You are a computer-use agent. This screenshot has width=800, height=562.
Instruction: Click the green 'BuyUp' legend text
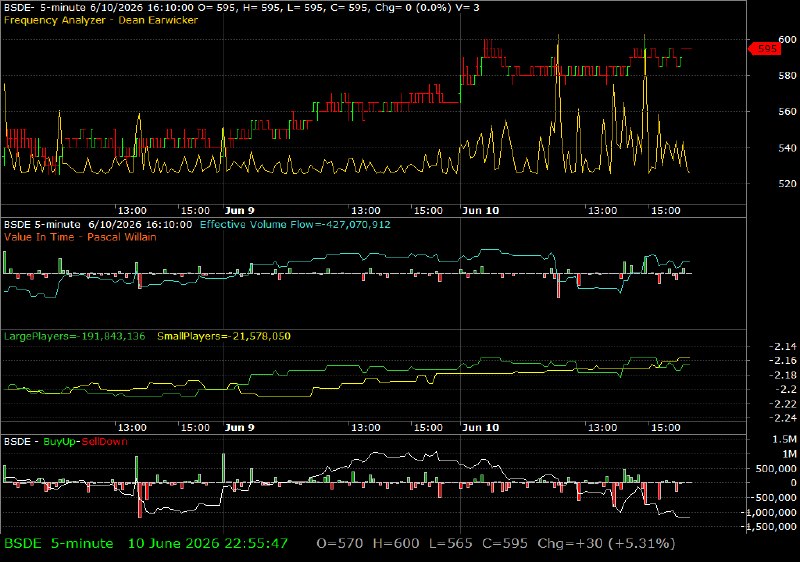click(x=60, y=441)
